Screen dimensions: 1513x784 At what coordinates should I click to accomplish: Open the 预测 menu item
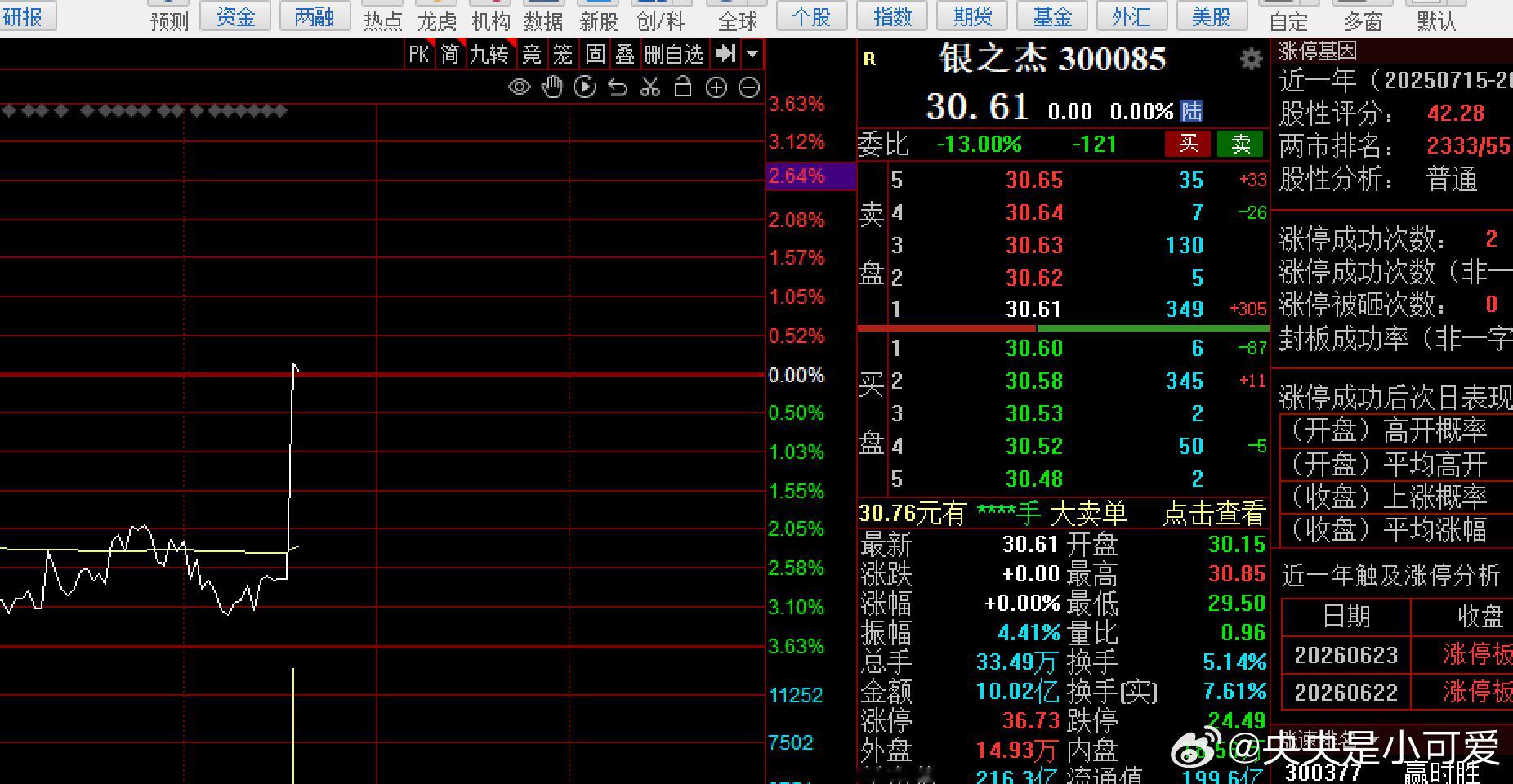point(170,20)
